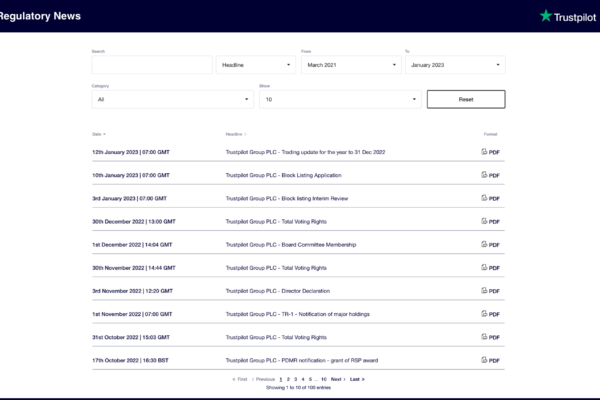
Task: Open the To date dropdown showing January 2023
Action: point(455,65)
